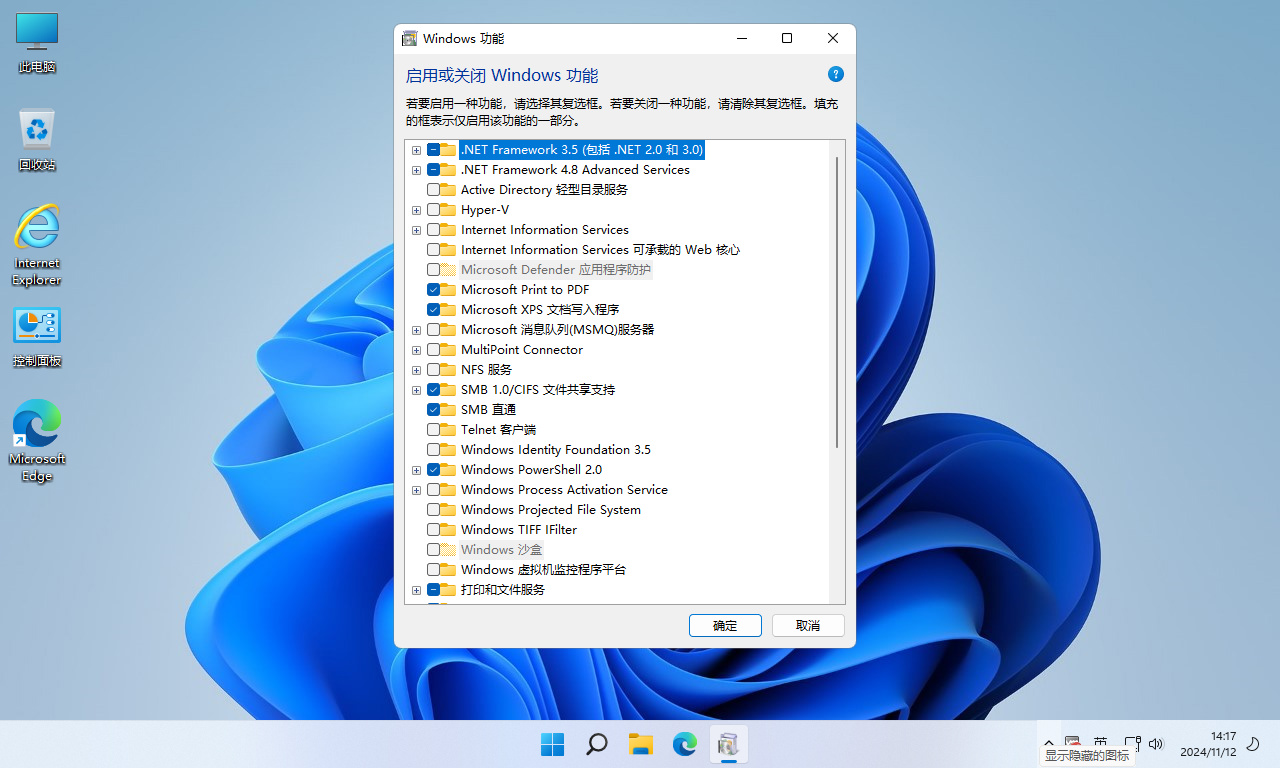
Task: Check Windows Identity Foundation 3.5 checkbox
Action: (x=433, y=450)
